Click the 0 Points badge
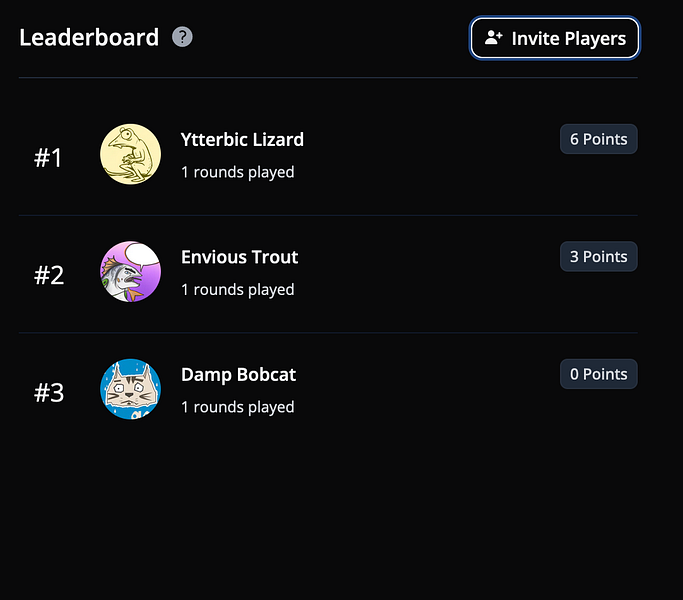Screen dimensions: 683x600 pos(598,374)
